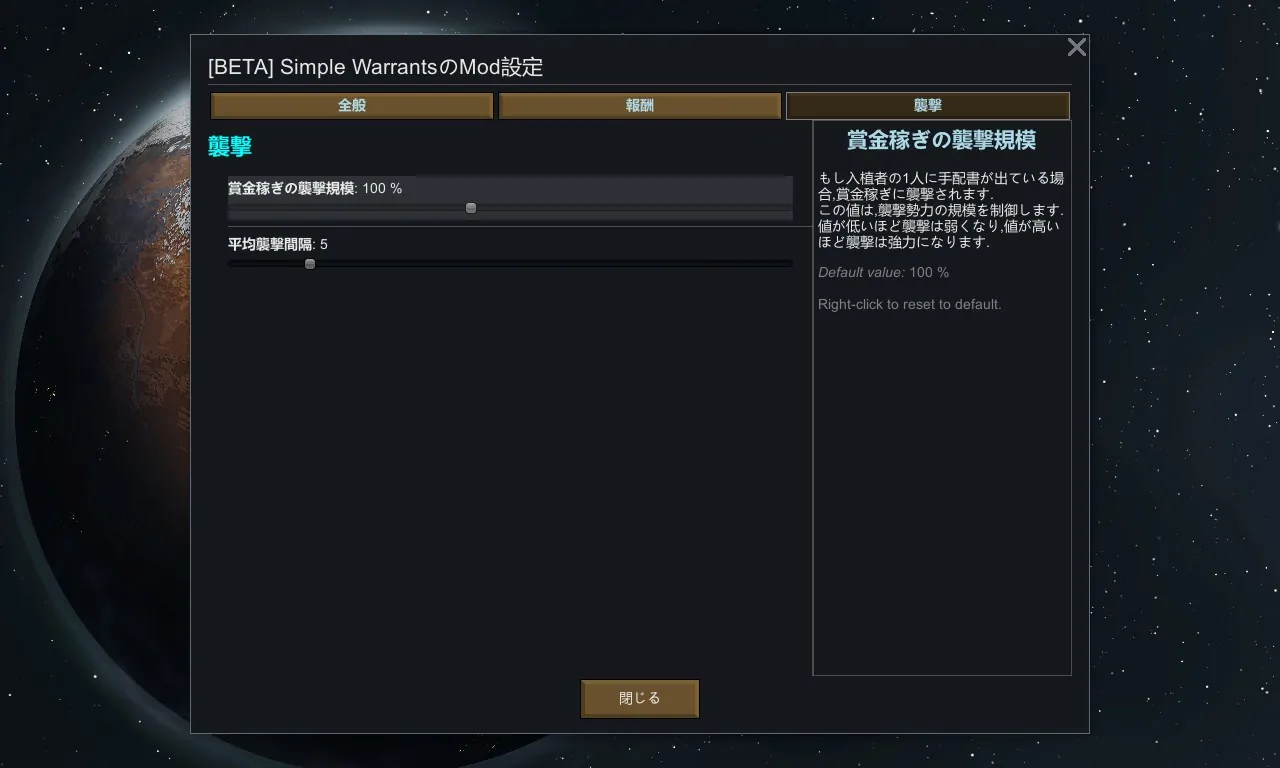Click the description paragraph in the right panel
Viewport: 1280px width, 768px height.
tap(941, 210)
